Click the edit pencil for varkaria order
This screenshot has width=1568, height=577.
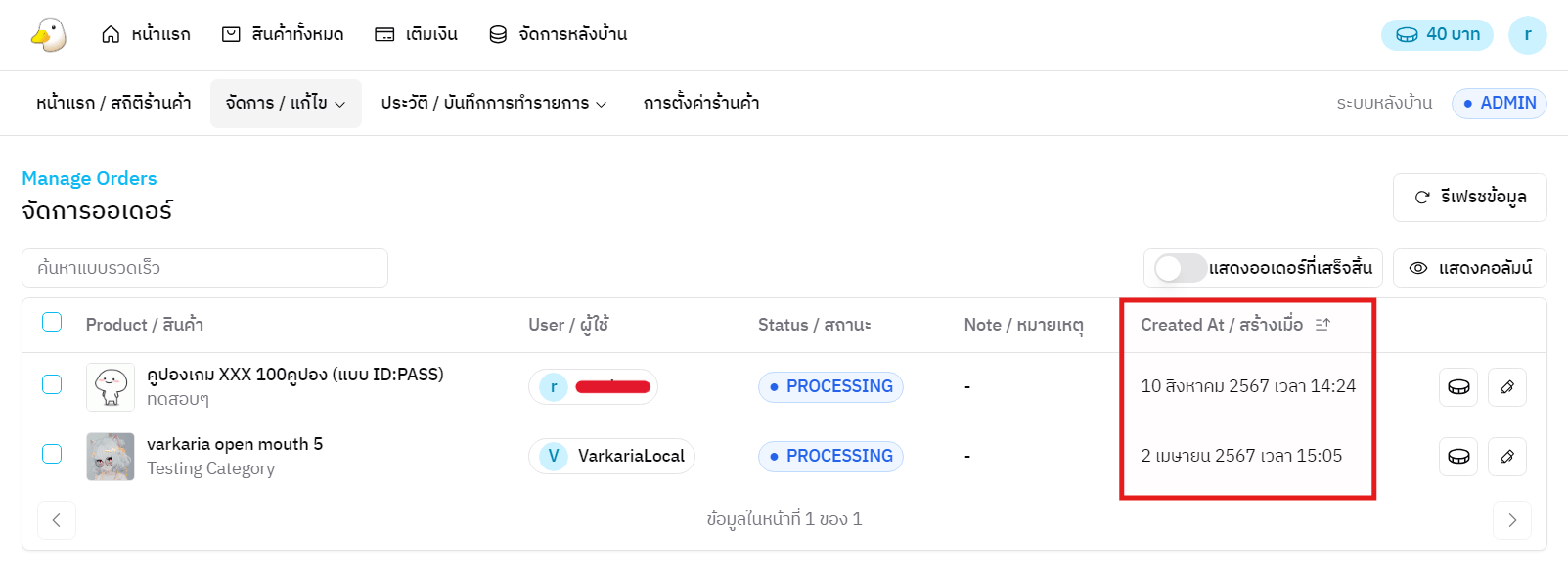(1506, 456)
